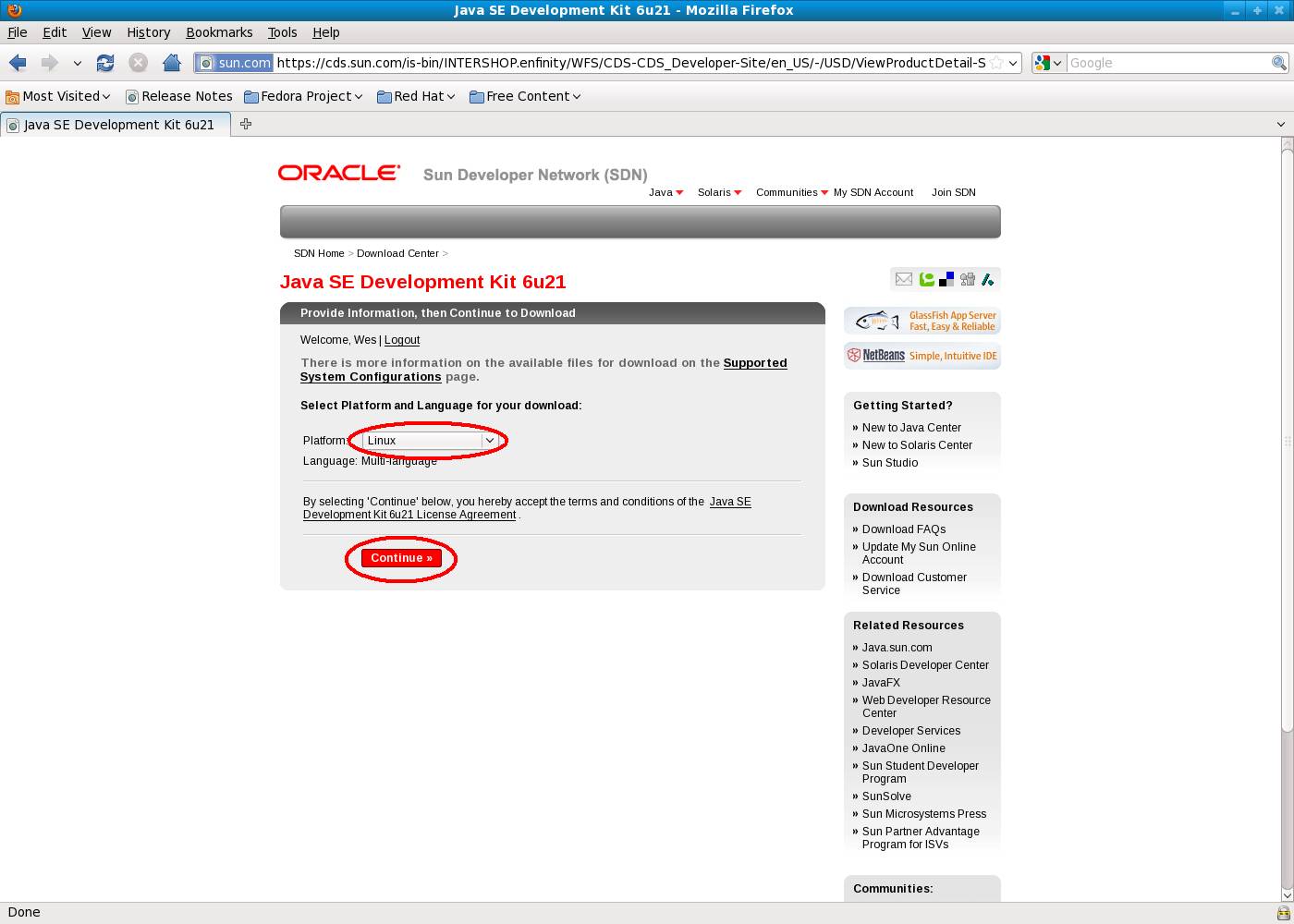The height and width of the screenshot is (924, 1294).
Task: Open the Communities dropdown in SDN navigation
Action: pos(792,192)
